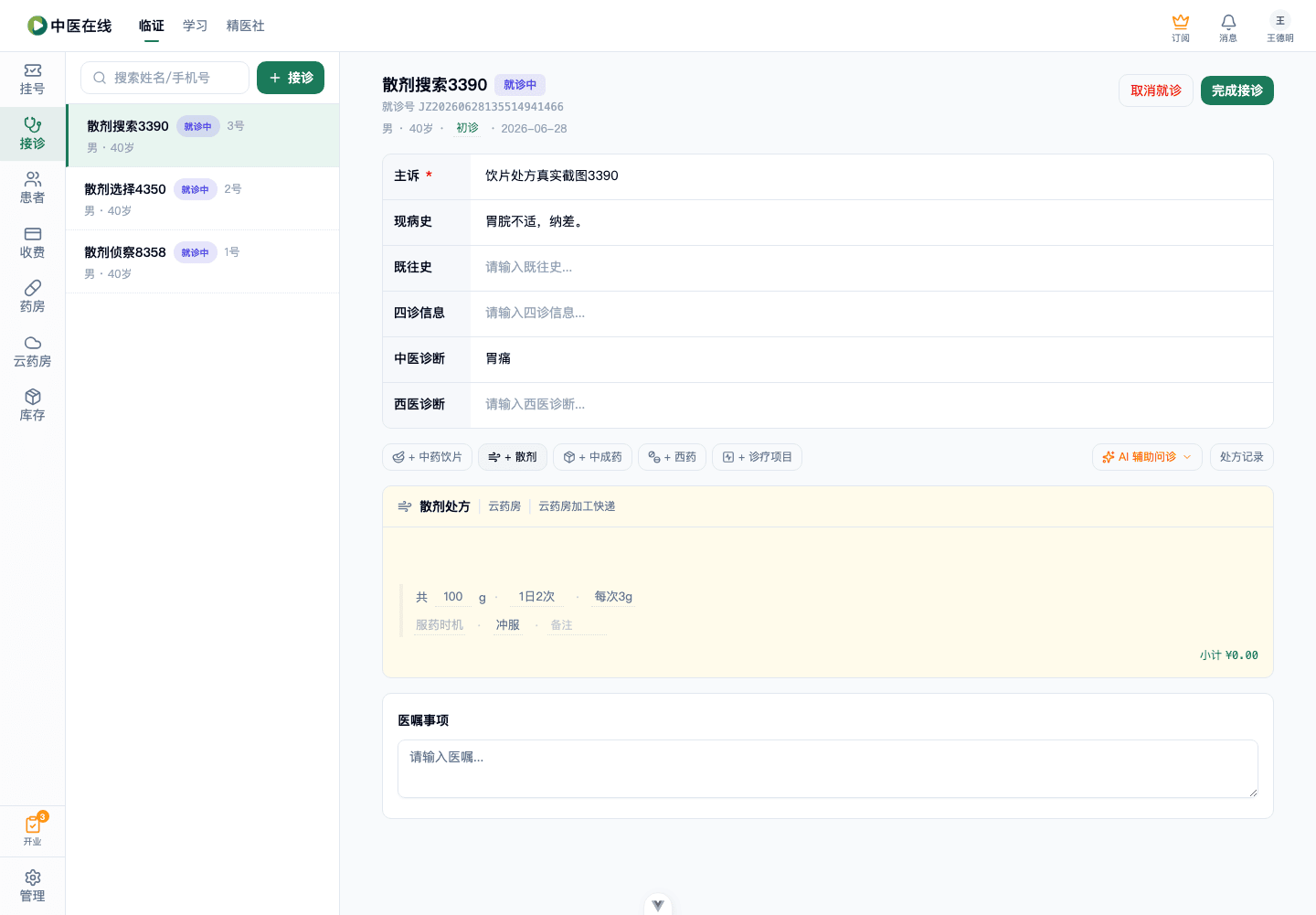Open the 服药时机 selector
This screenshot has height=915, width=1316.
pos(440,625)
